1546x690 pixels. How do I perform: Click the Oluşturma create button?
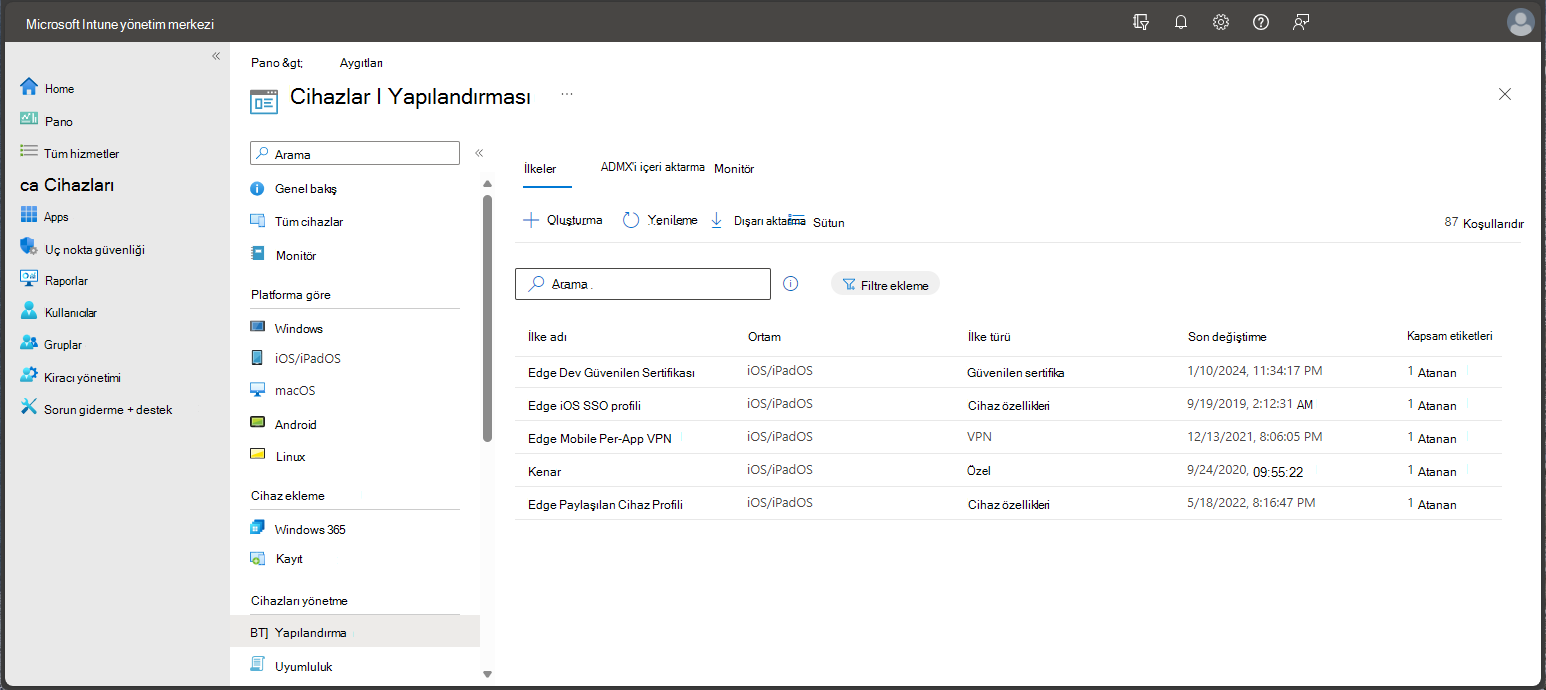click(563, 221)
